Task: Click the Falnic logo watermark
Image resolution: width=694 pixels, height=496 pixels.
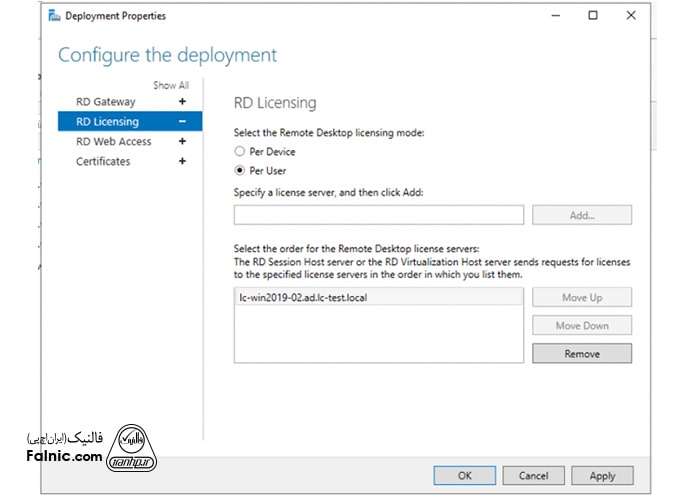Action: tap(132, 444)
